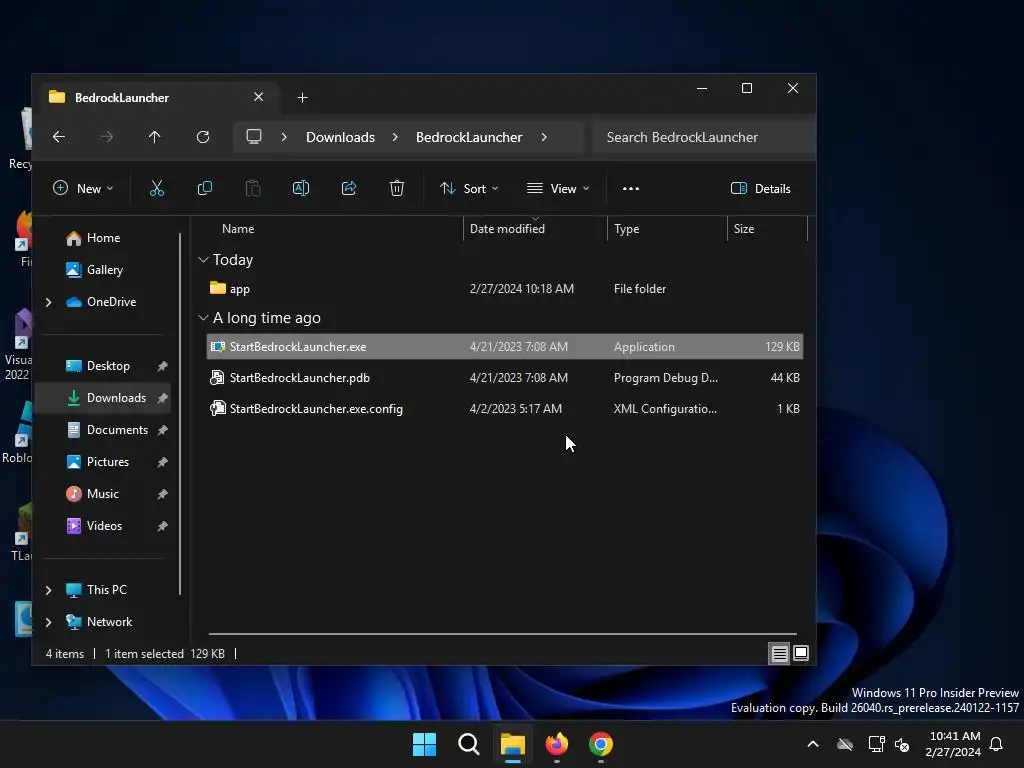
Task: Sort by the Name column header
Action: (x=238, y=229)
